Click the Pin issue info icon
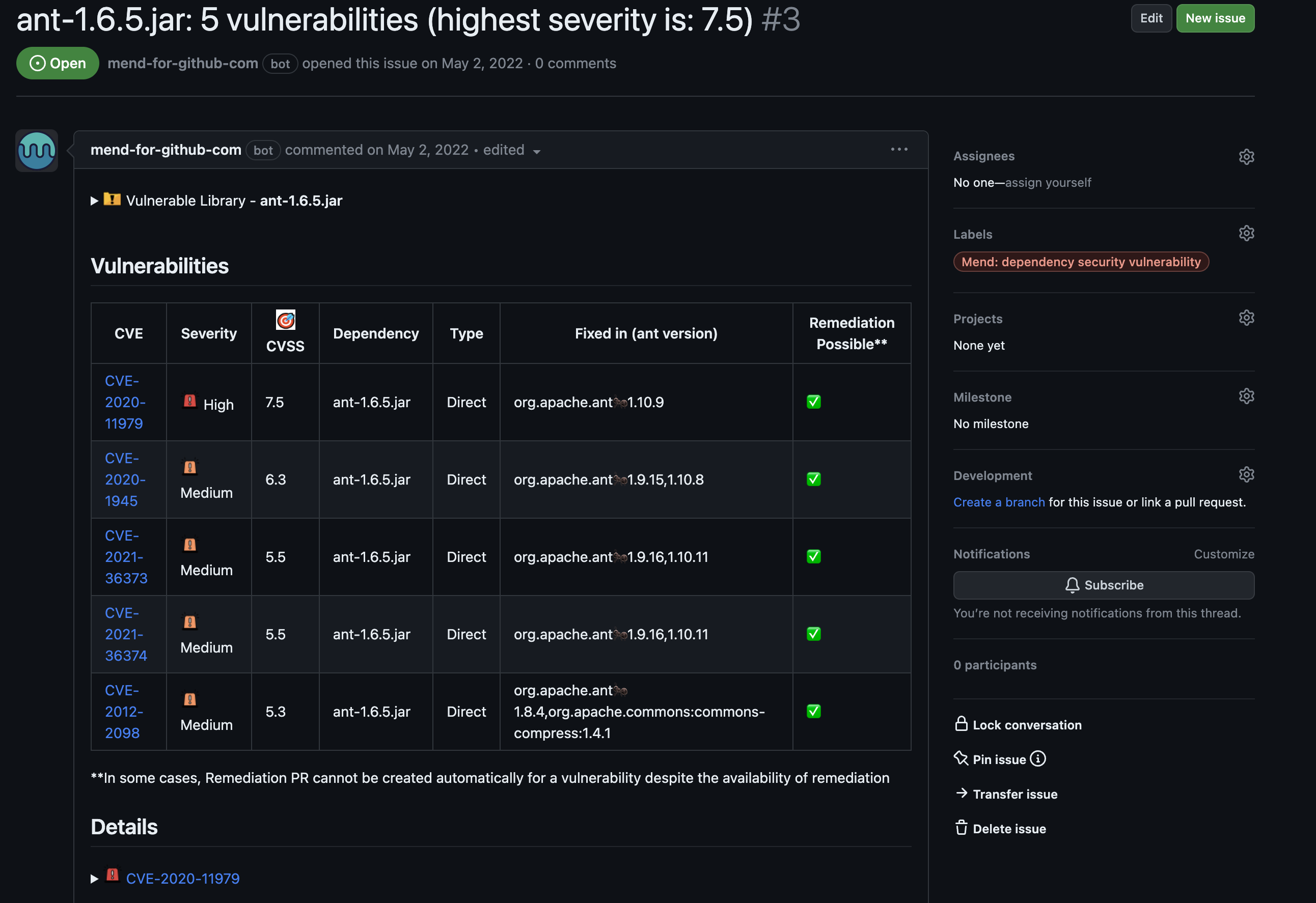The image size is (1316, 903). 1037,759
